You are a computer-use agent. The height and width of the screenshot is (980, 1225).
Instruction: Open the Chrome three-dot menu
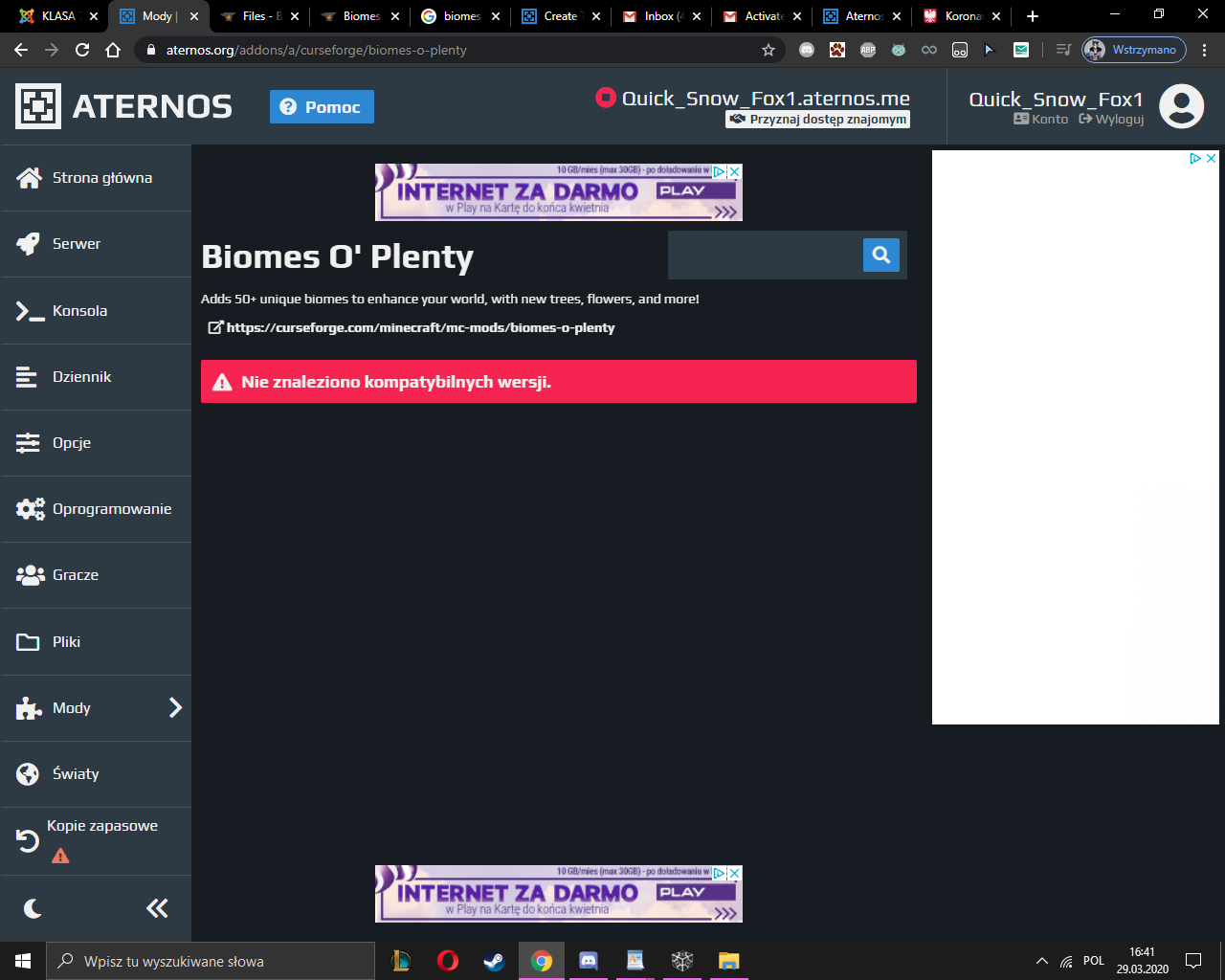[x=1204, y=50]
